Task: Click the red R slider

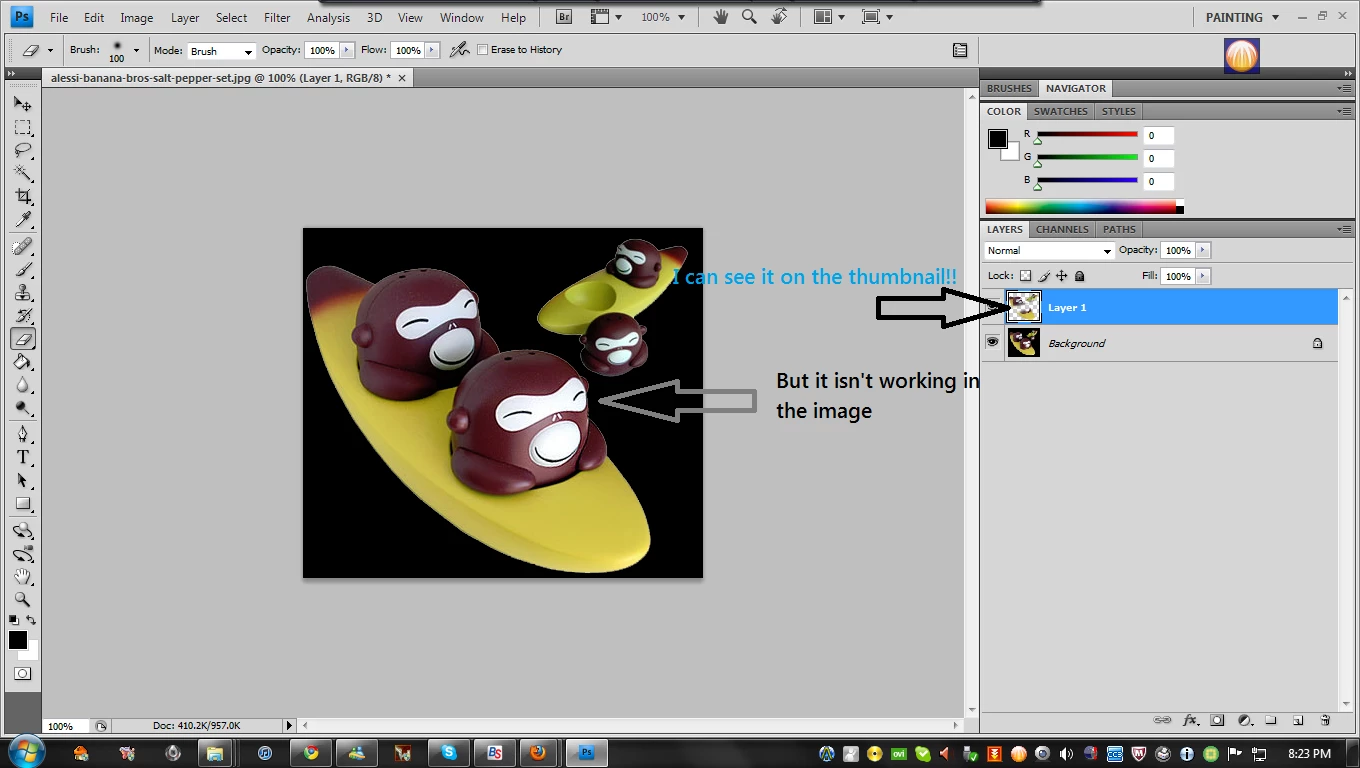Action: [x=1087, y=134]
